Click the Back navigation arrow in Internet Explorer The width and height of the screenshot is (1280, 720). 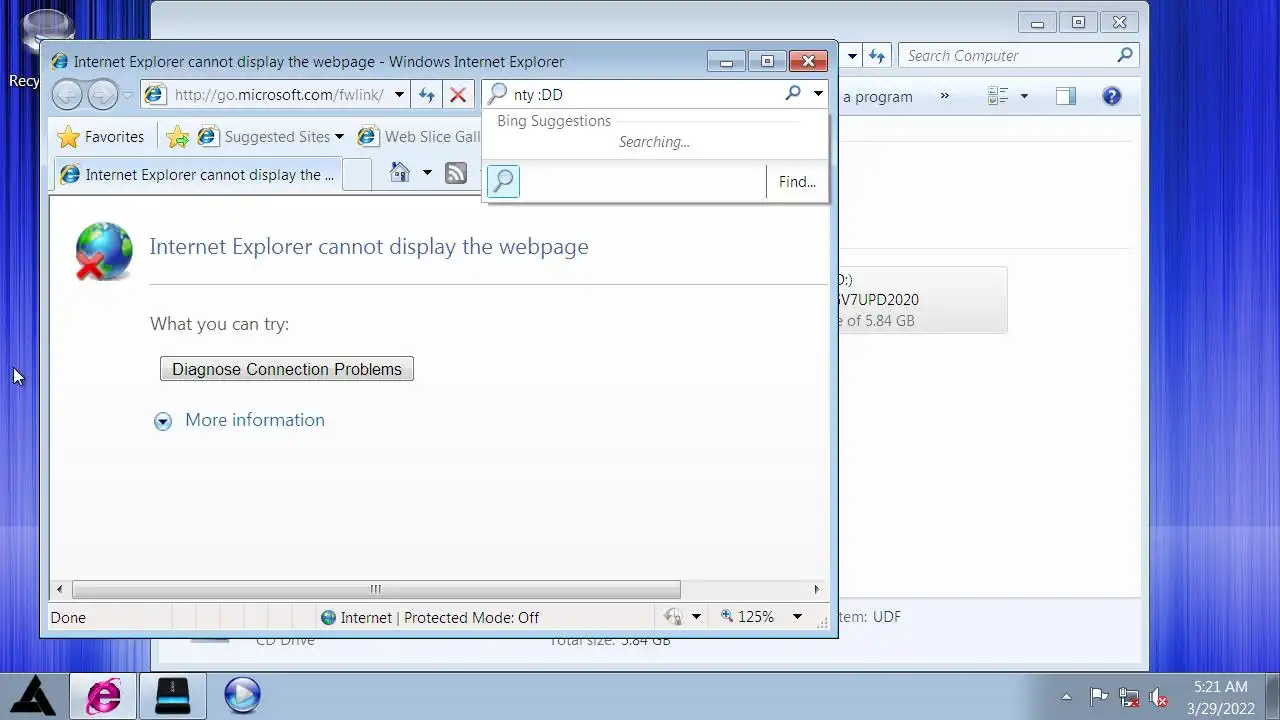[x=67, y=95]
